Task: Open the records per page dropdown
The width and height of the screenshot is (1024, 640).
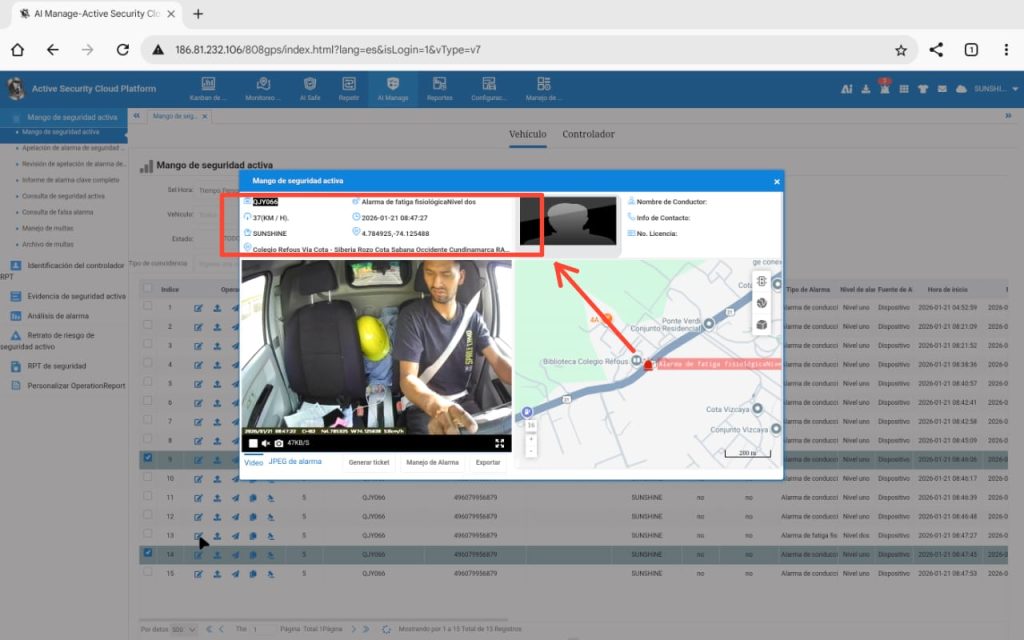Action: pyautogui.click(x=184, y=629)
